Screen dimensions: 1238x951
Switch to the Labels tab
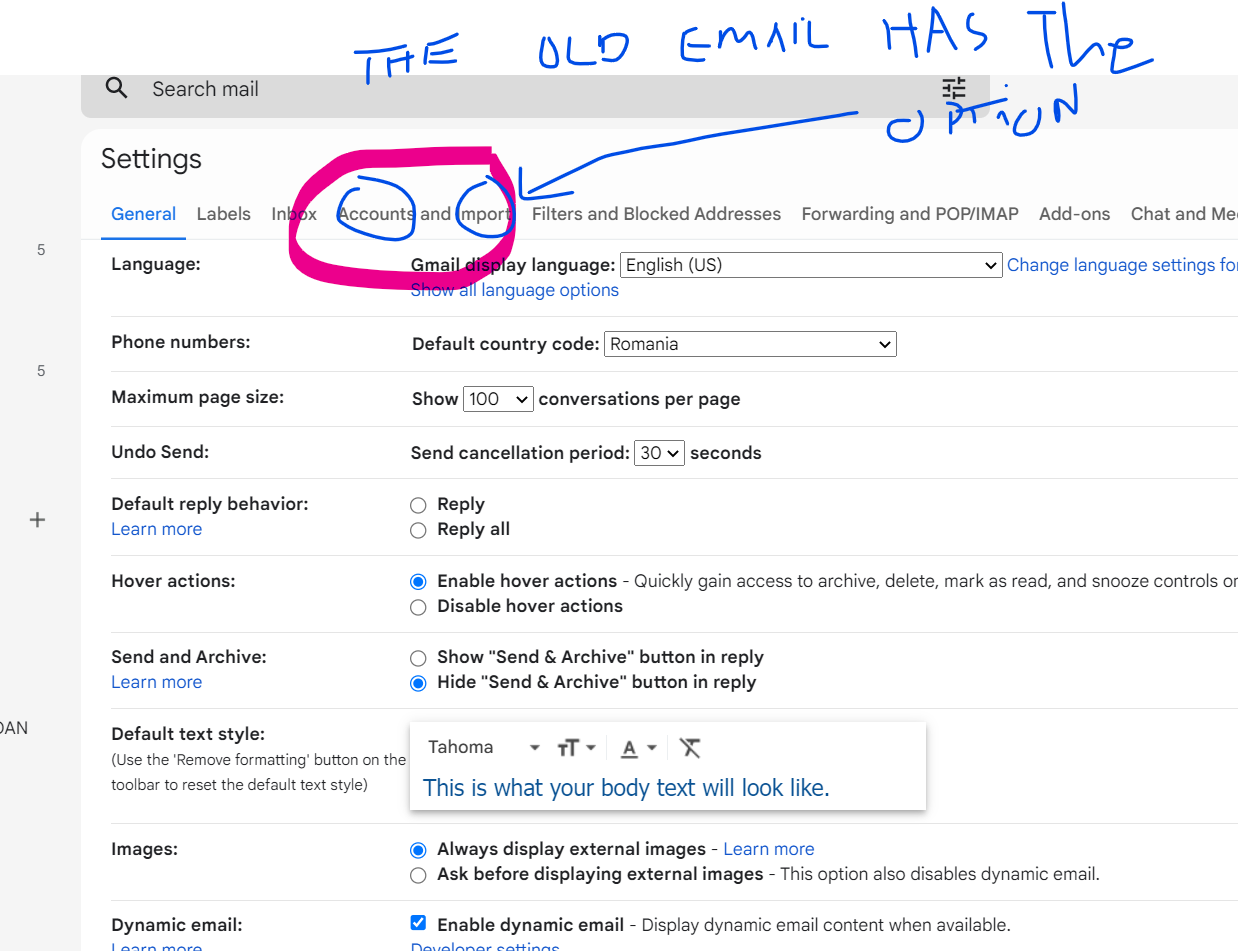coord(223,214)
